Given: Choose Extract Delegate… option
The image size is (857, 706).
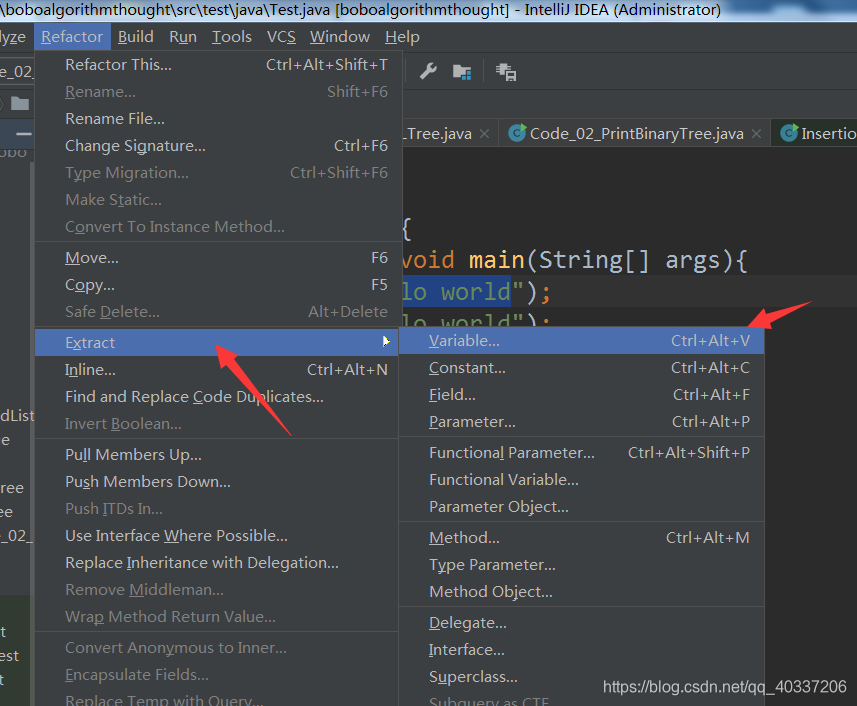Looking at the screenshot, I should pyautogui.click(x=582, y=623).
